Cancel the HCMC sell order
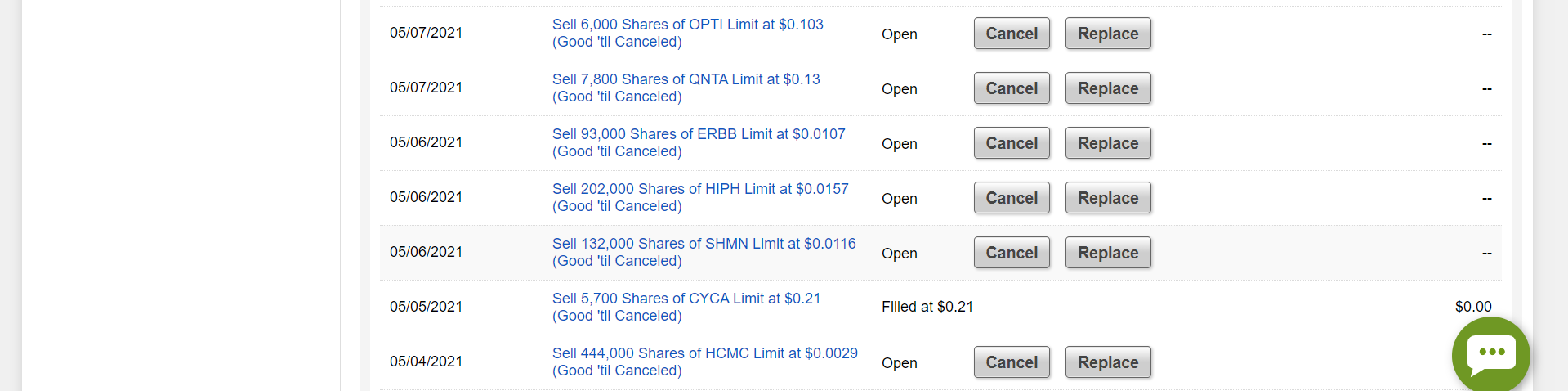Image resolution: width=1568 pixels, height=391 pixels. (1012, 362)
